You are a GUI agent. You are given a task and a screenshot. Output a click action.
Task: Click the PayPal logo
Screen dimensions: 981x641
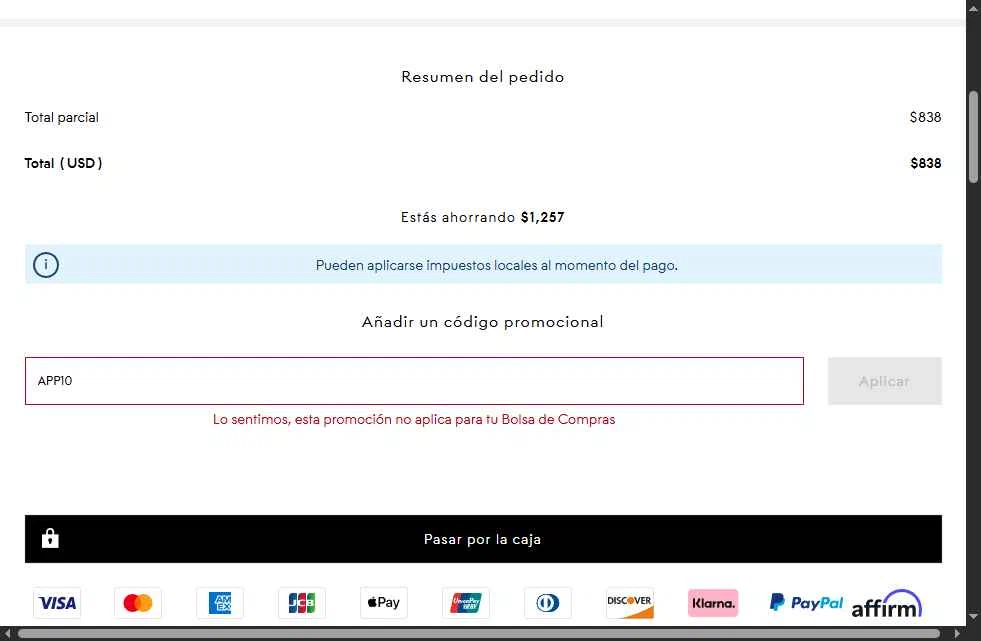806,603
